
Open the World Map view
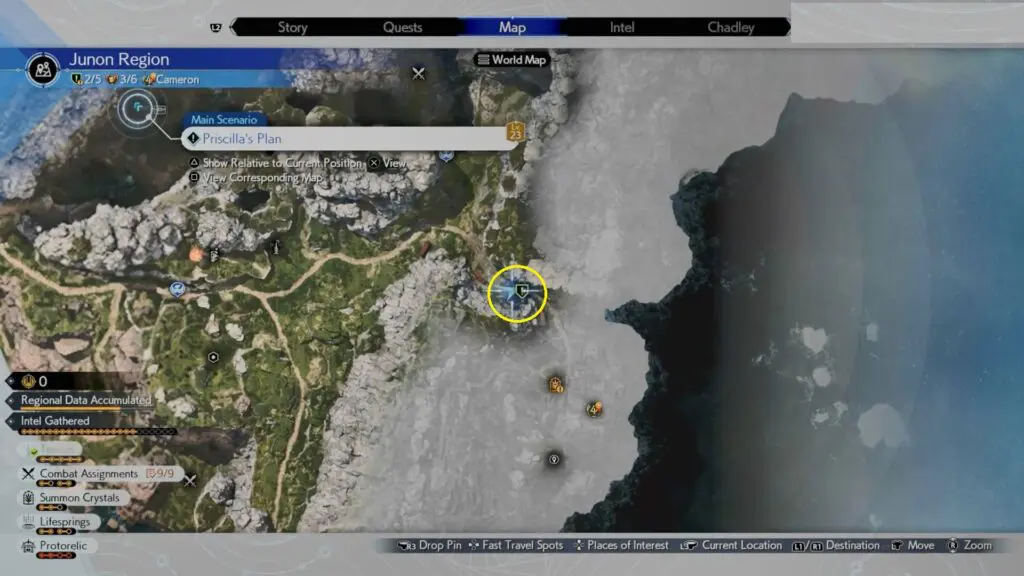[x=512, y=60]
